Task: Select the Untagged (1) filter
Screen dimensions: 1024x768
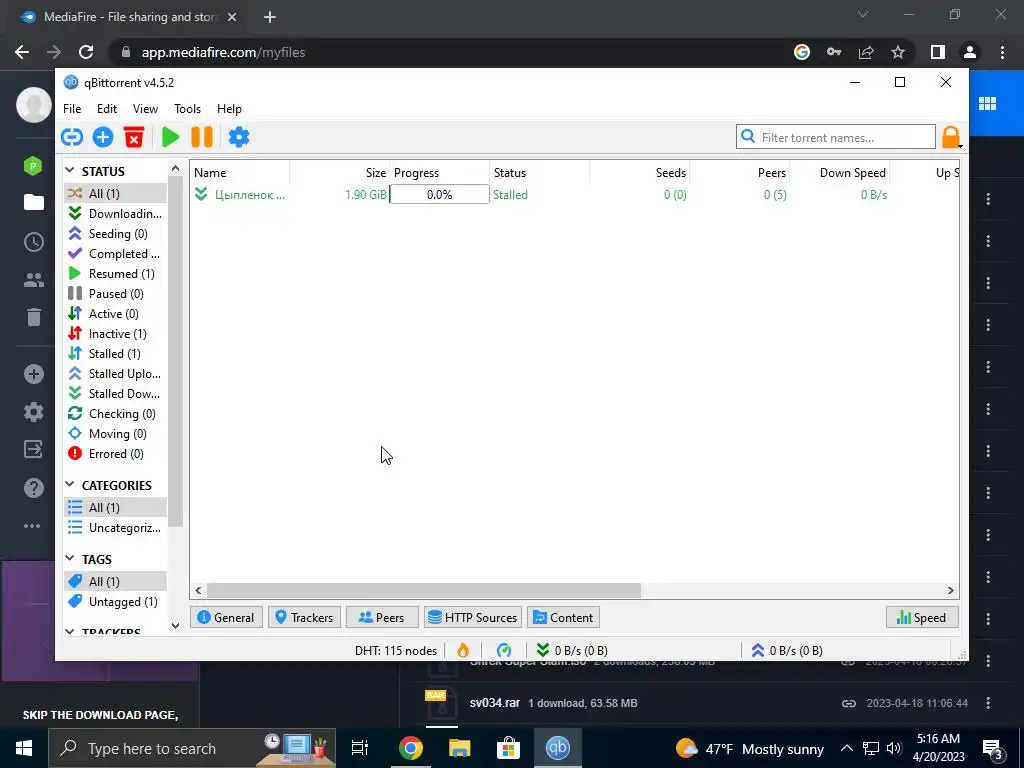Action: pos(116,601)
